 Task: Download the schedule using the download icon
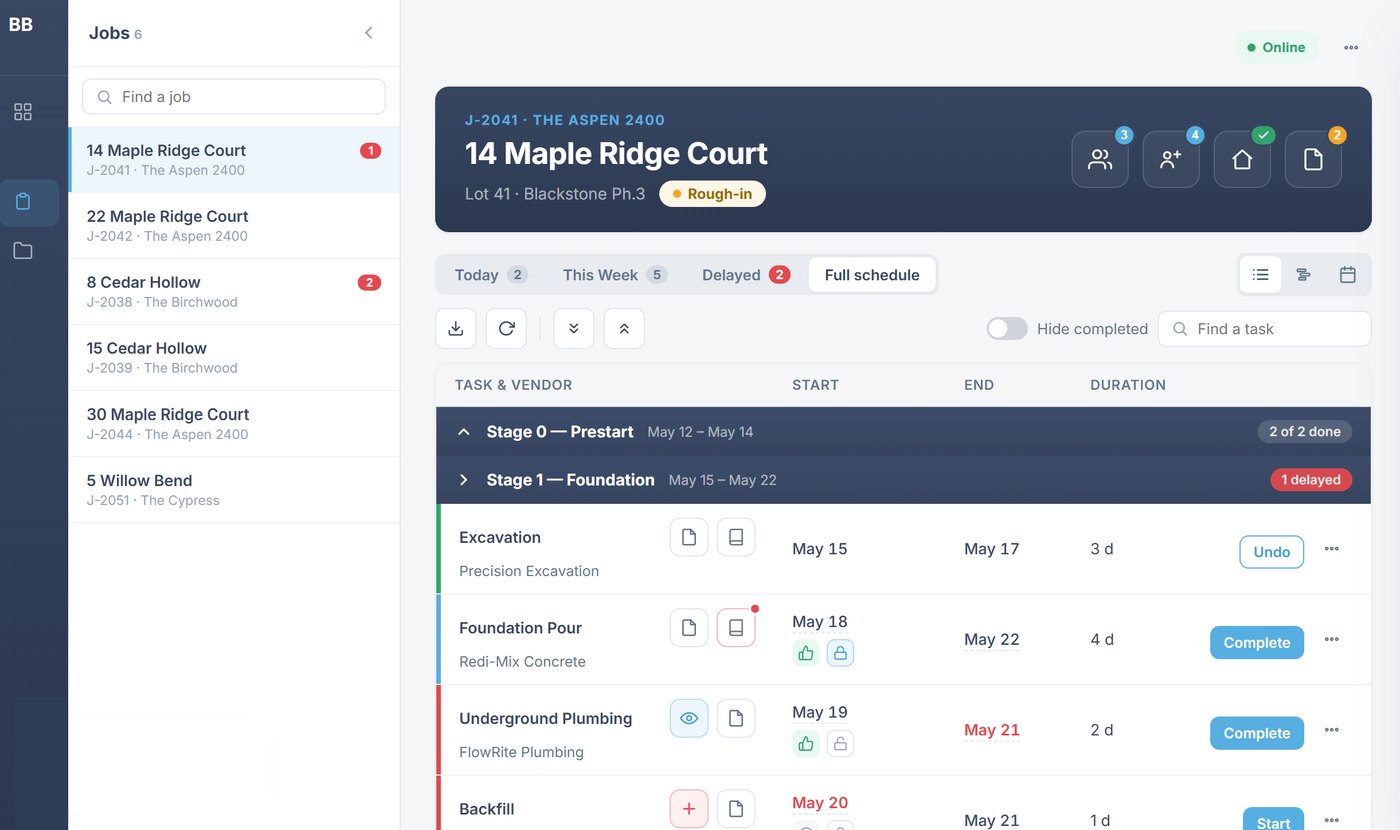click(x=456, y=328)
